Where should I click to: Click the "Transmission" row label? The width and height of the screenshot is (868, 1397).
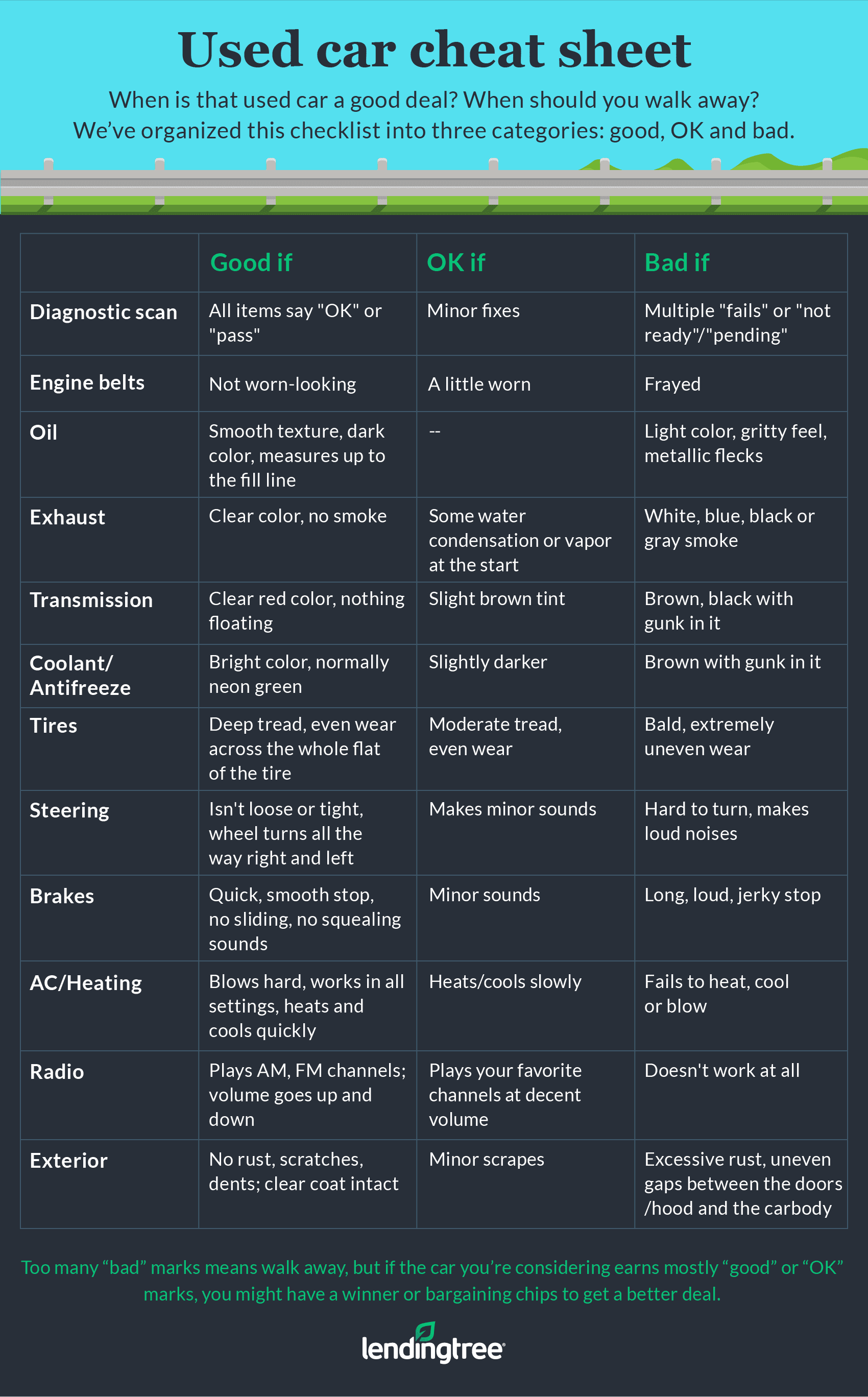pyautogui.click(x=91, y=600)
